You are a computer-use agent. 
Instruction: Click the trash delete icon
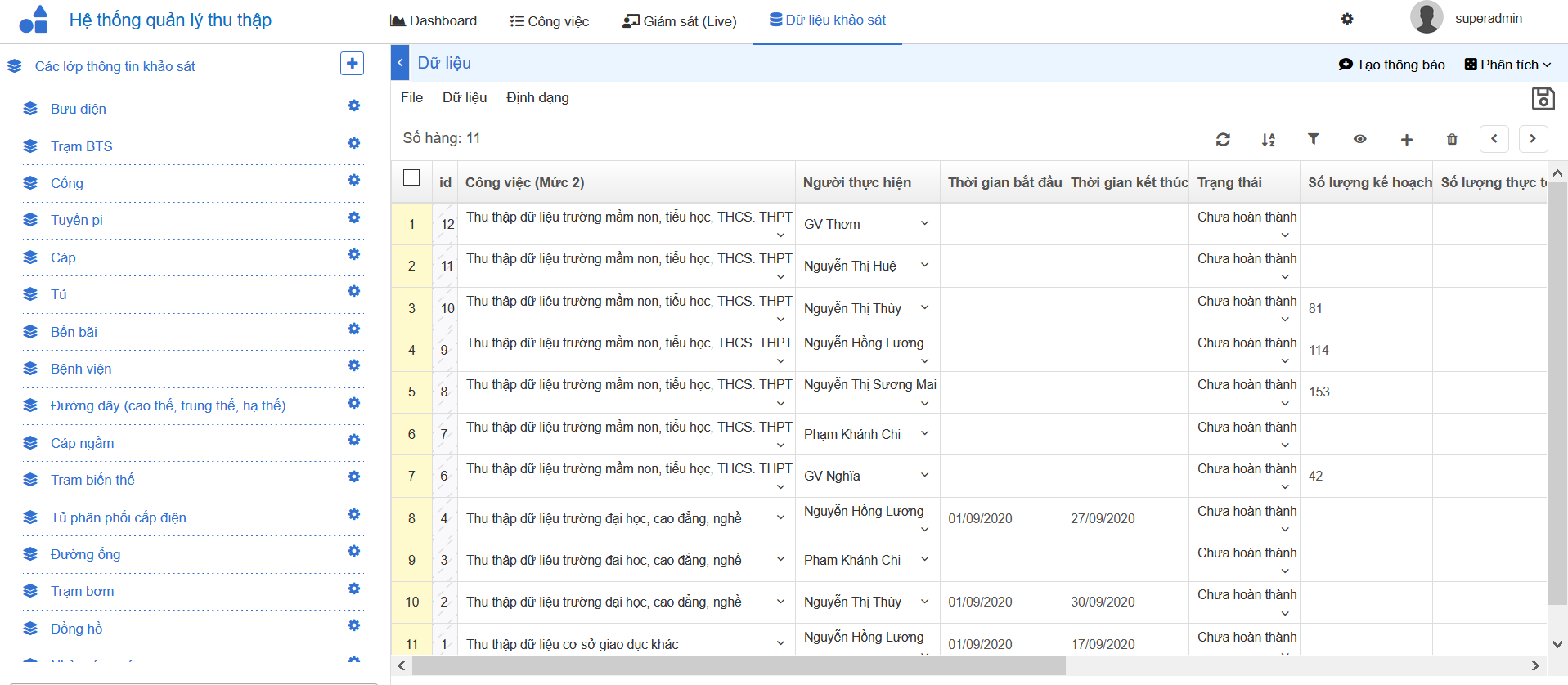1451,140
